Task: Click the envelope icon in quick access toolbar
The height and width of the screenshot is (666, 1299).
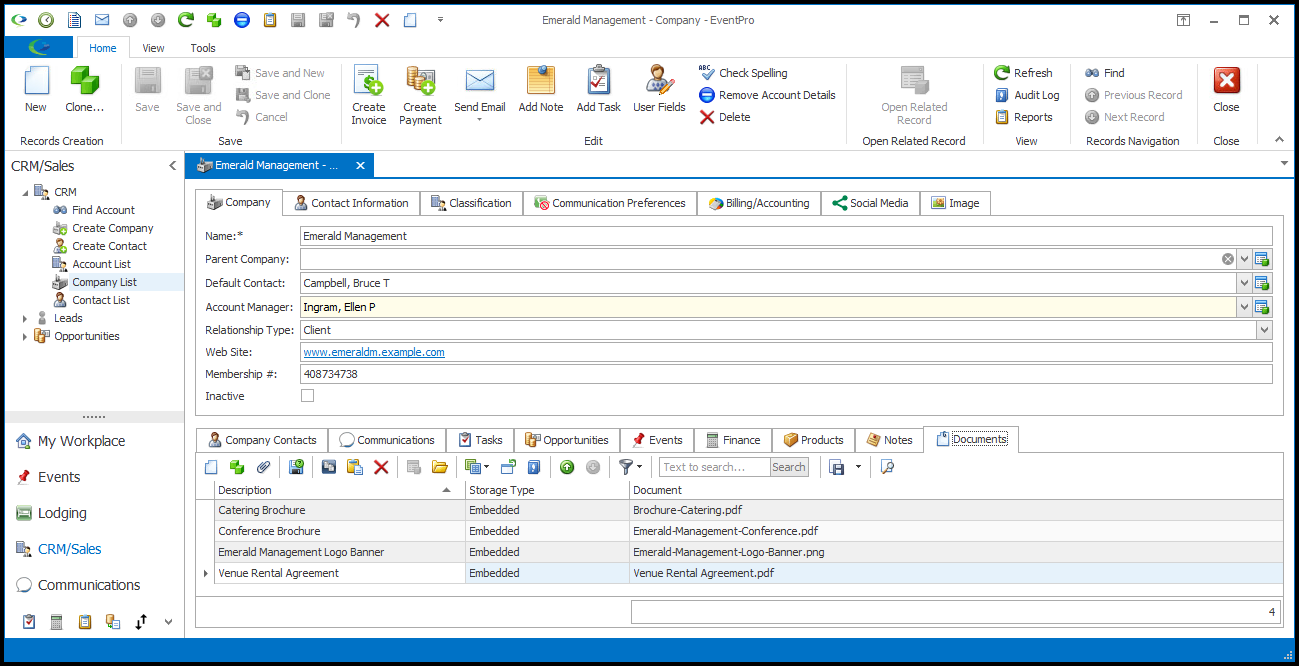Action: pos(102,20)
